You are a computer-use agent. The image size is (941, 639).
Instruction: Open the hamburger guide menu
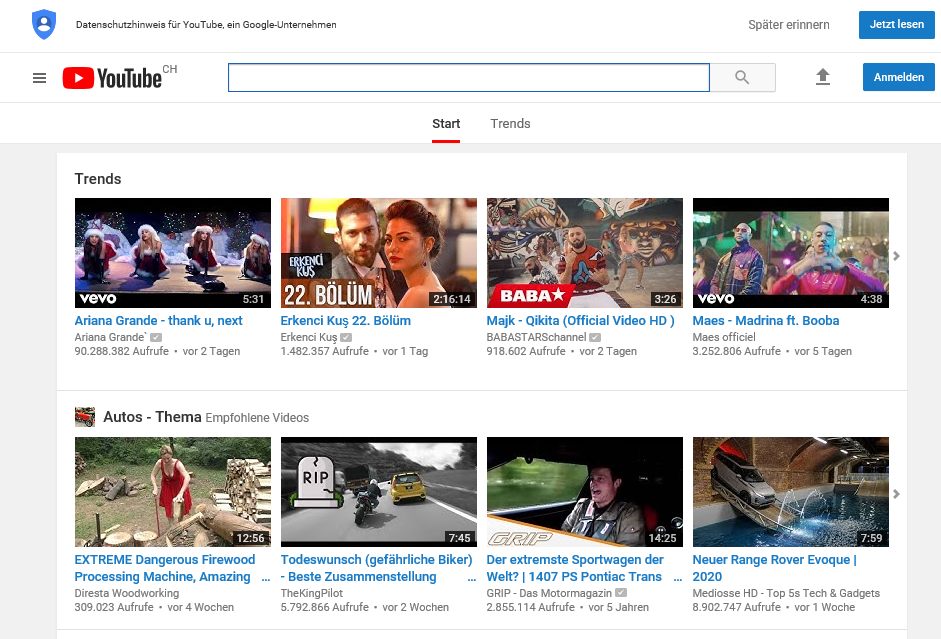(x=39, y=77)
